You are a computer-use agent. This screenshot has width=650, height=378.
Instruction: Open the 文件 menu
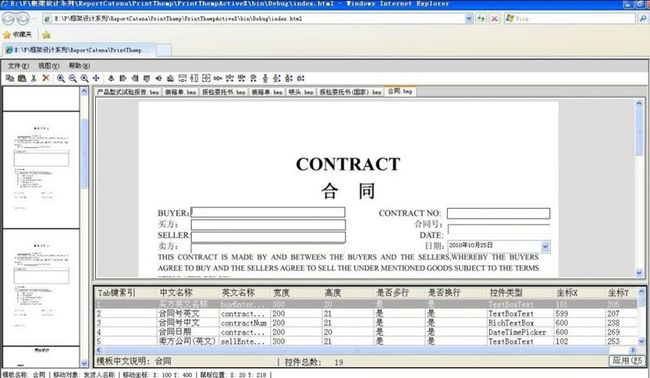18,65
